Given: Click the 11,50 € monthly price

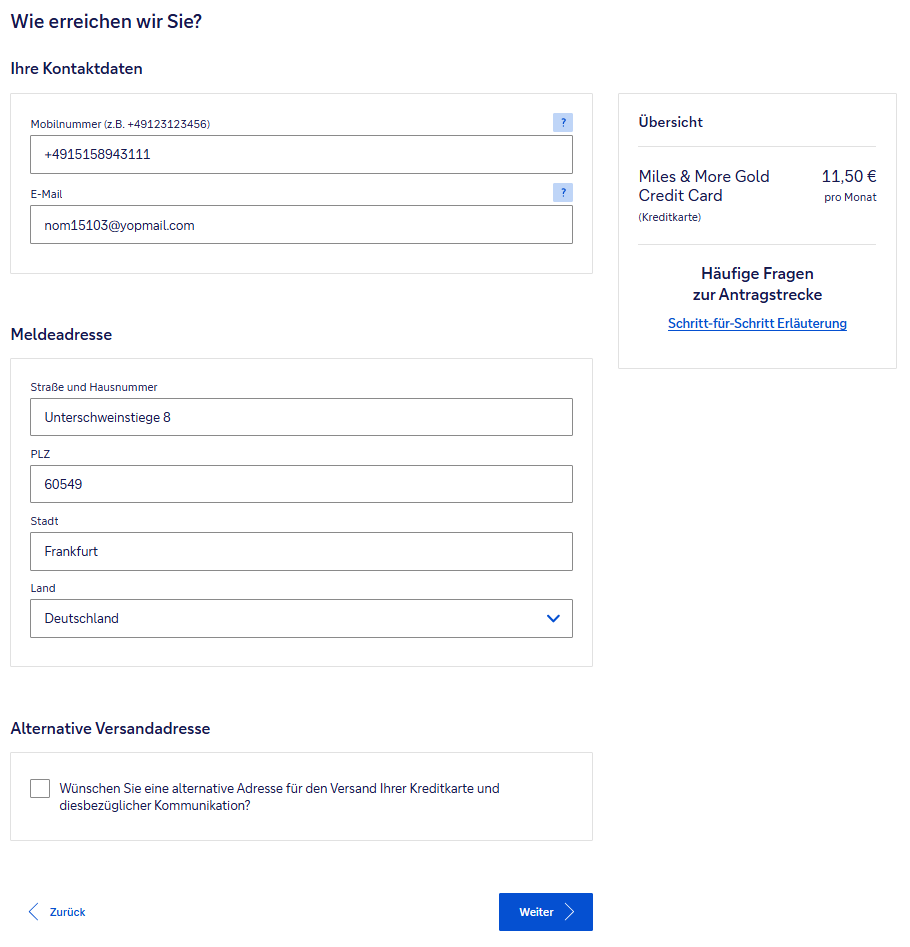Looking at the screenshot, I should pyautogui.click(x=849, y=177).
